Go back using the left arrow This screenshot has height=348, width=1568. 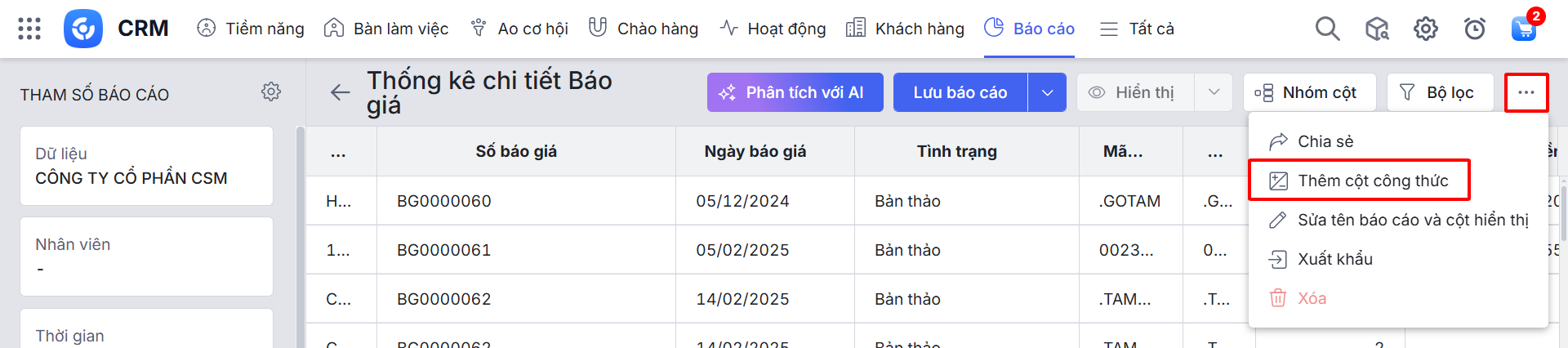(340, 92)
